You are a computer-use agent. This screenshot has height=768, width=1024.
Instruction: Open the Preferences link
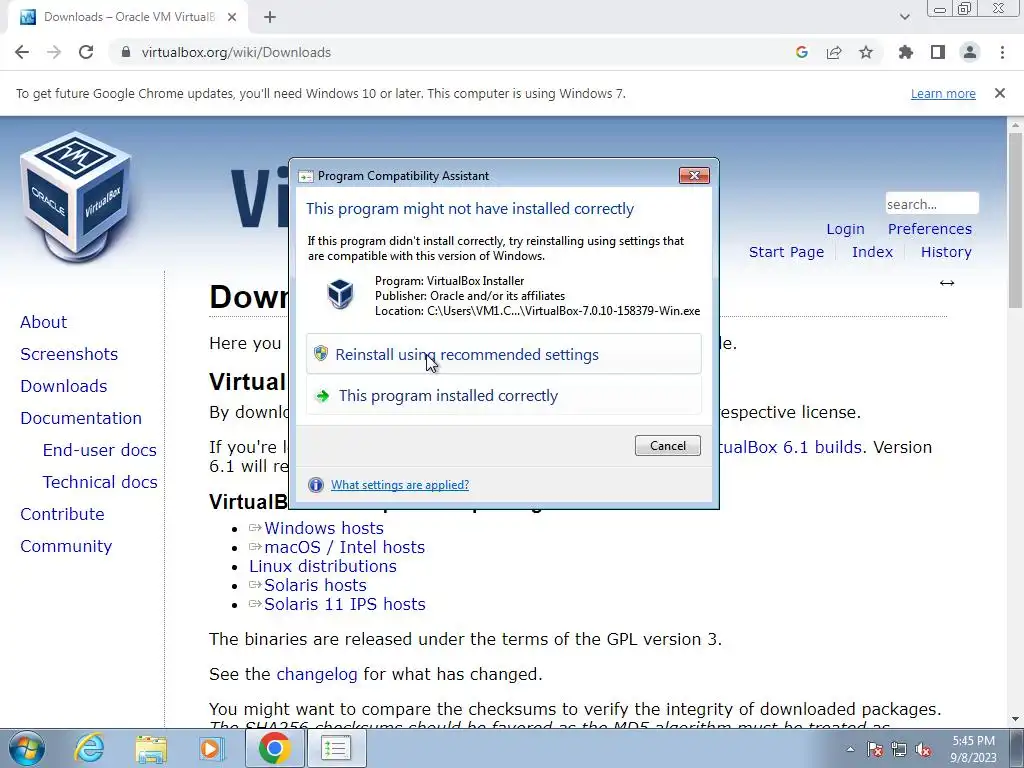[929, 229]
